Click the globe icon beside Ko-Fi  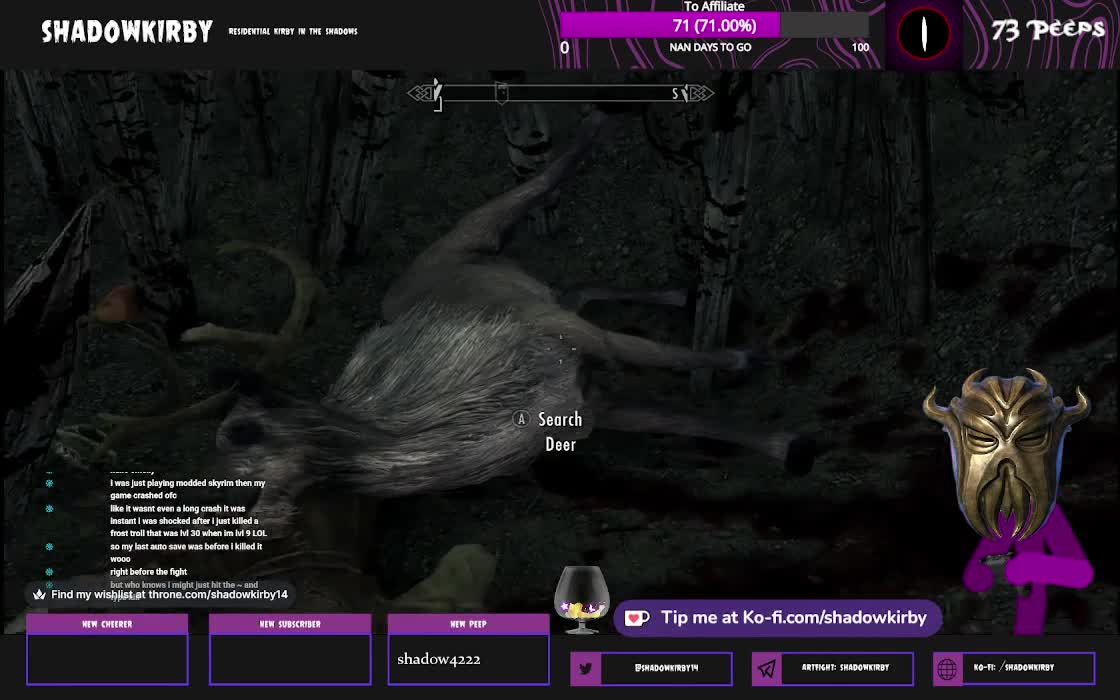(947, 669)
